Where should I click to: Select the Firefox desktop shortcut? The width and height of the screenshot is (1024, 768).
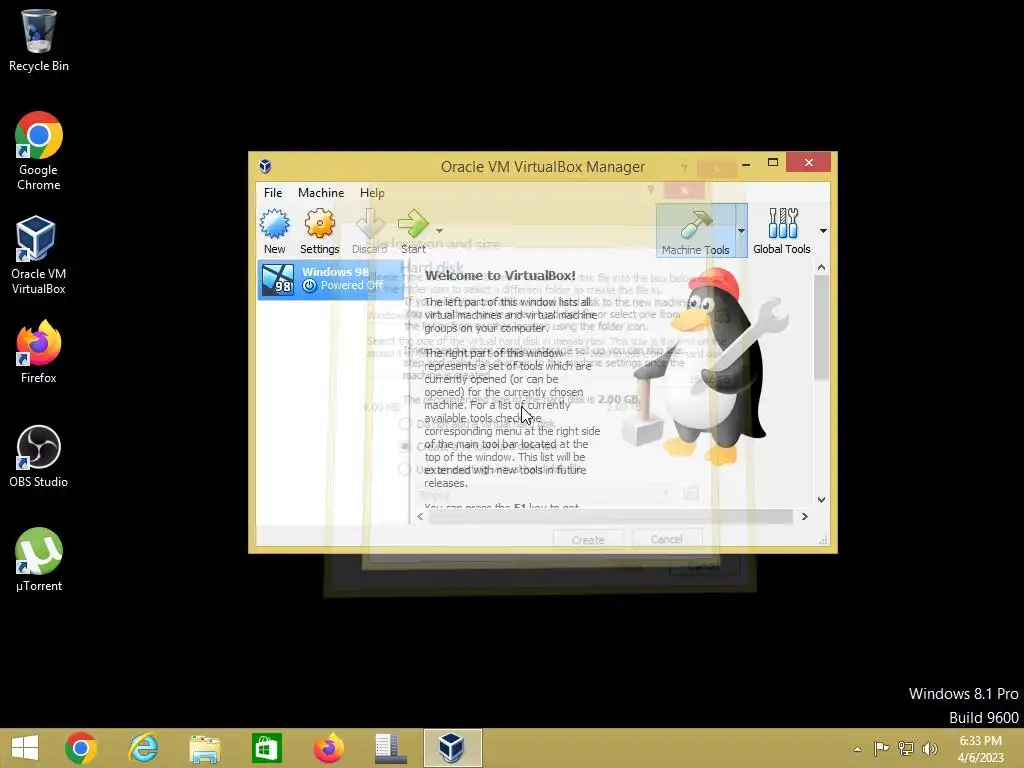[39, 352]
